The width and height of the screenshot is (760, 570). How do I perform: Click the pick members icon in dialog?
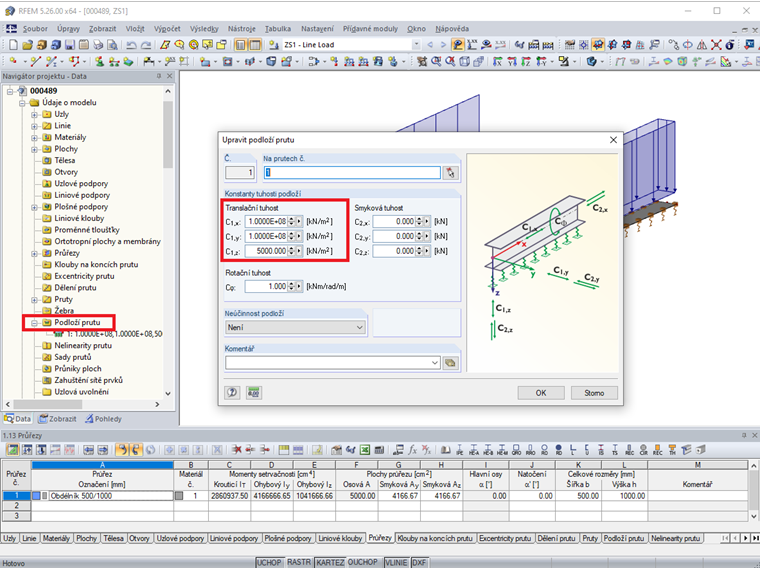tap(451, 173)
